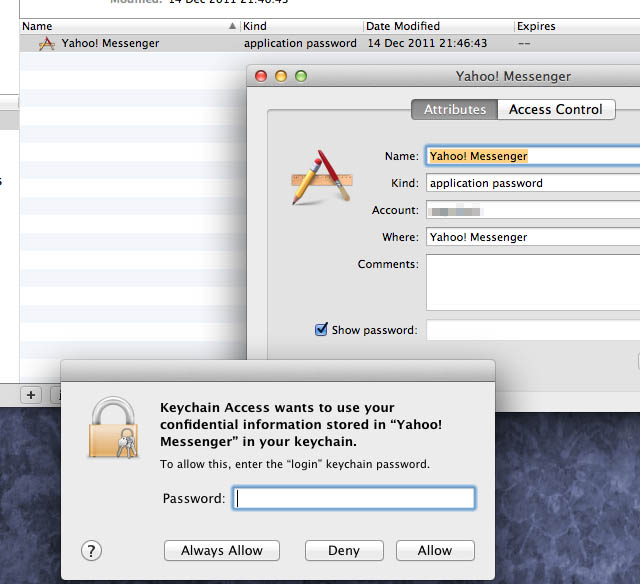Toggle the Show password checkbox
Viewport: 640px width, 584px height.
point(321,329)
